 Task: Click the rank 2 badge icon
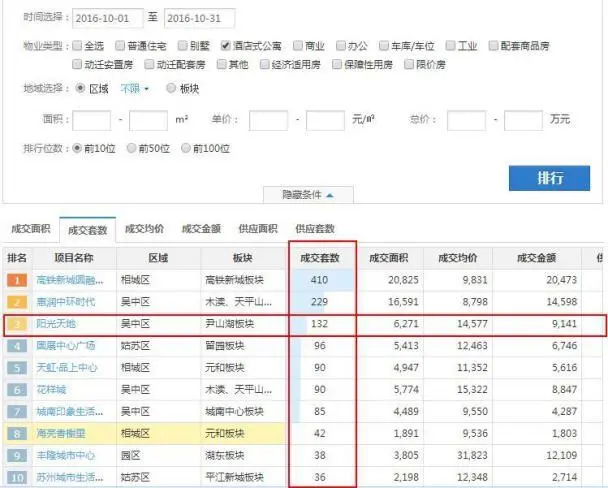point(17,302)
